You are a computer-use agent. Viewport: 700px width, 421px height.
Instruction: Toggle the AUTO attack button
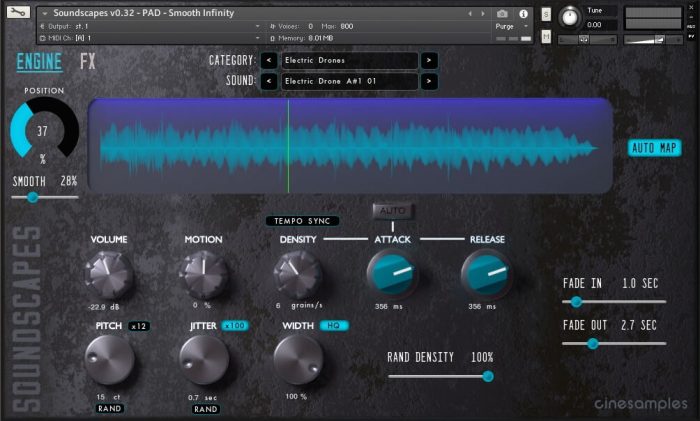tap(393, 211)
